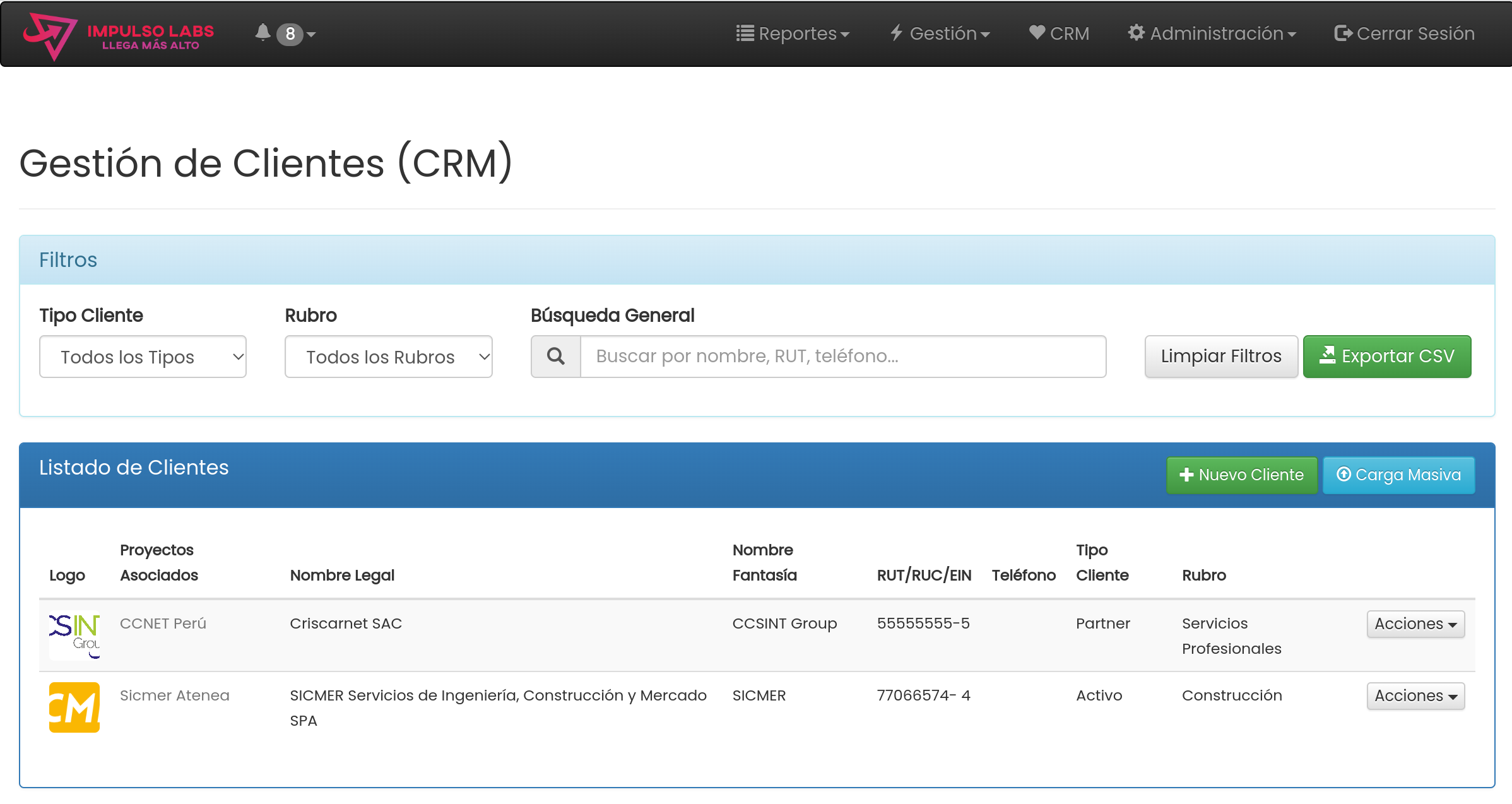
Task: Click the Impulso Labs logo
Action: 119,35
